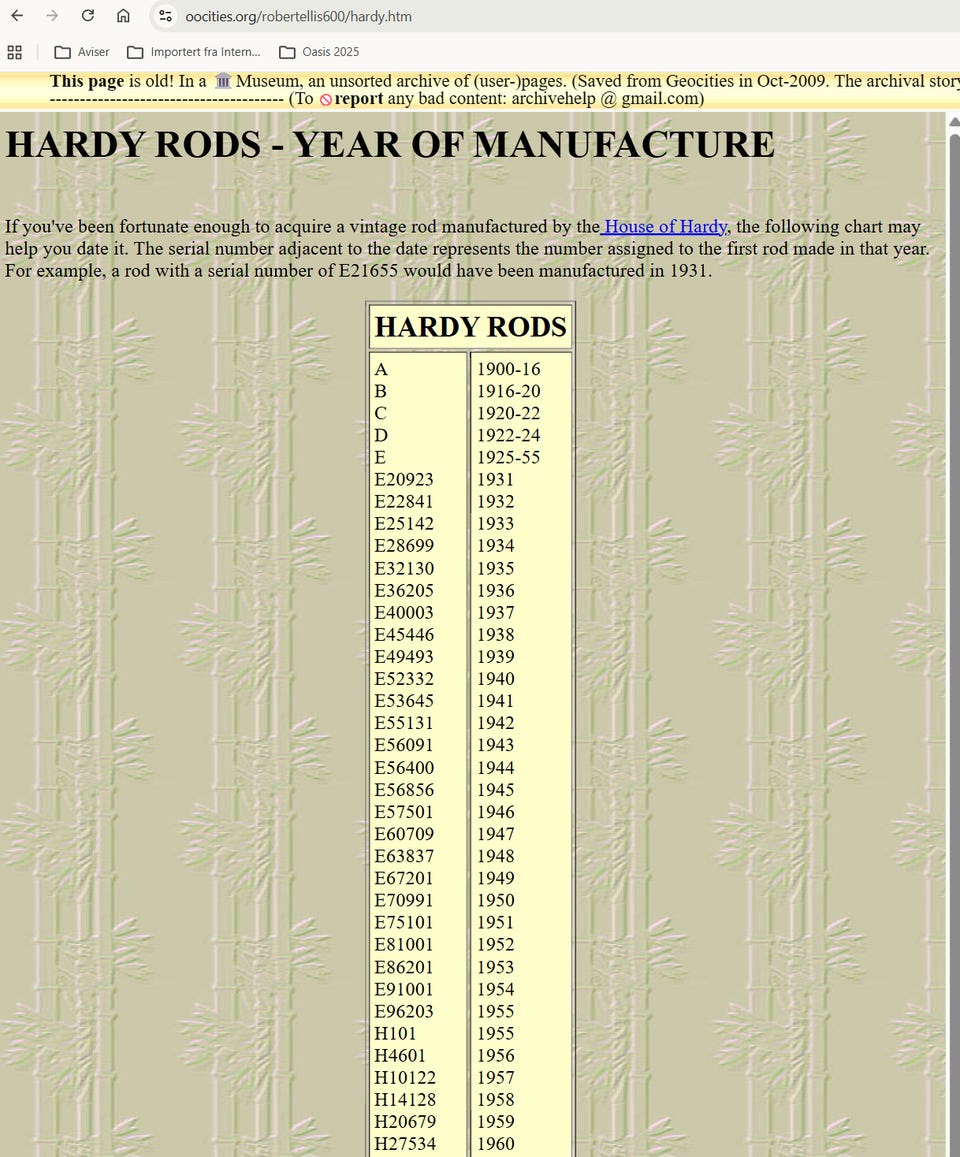Click serial number E75101
This screenshot has width=960, height=1157.
pos(404,923)
